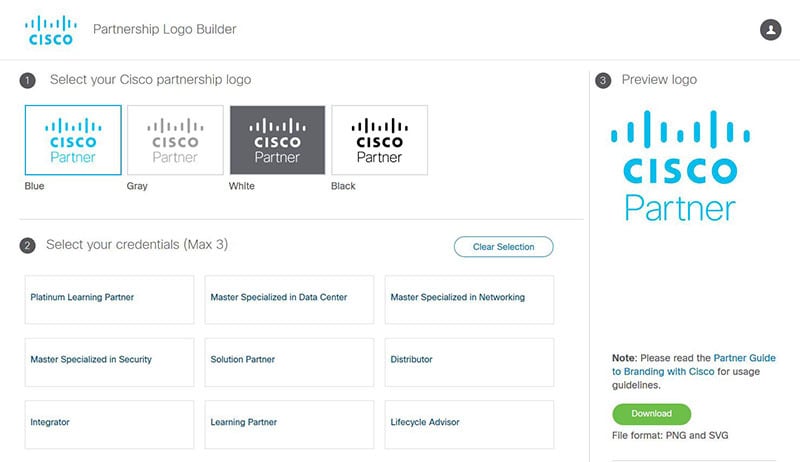Image resolution: width=800 pixels, height=462 pixels.
Task: Open Partner Guide to Branding link
Action: (x=694, y=365)
